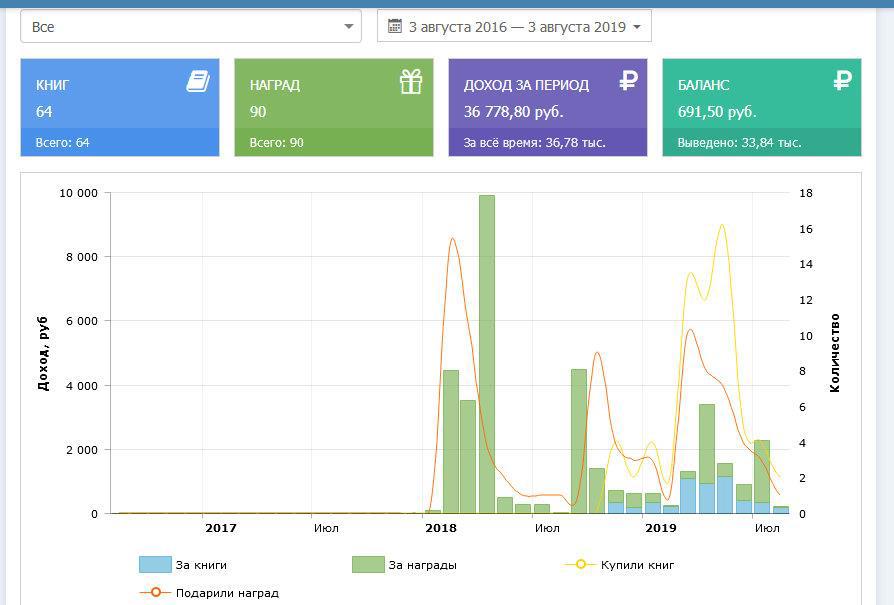
Task: Open the КНИГ 64 statistics card
Action: (120, 98)
